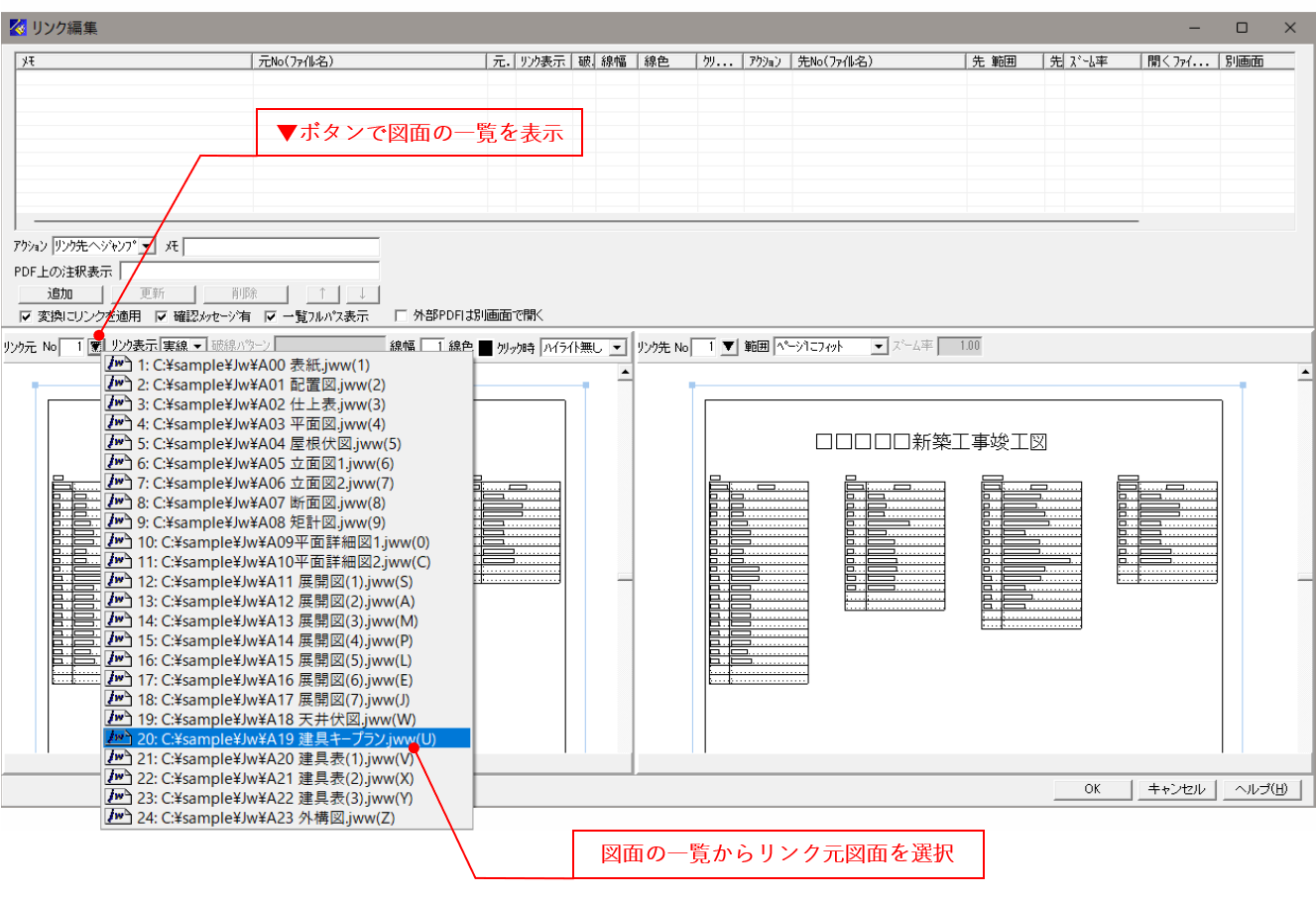Click the Jw icon beside A18 天井伏図.jww
1316x900 pixels.
(117, 719)
